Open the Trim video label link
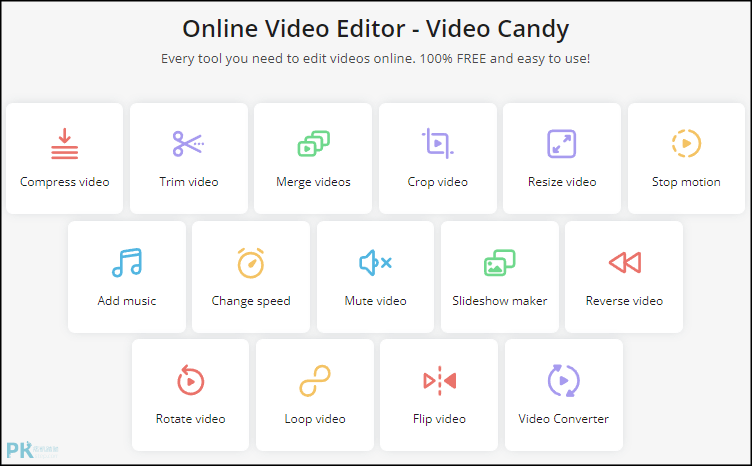Image resolution: width=752 pixels, height=466 pixels. coord(188,182)
